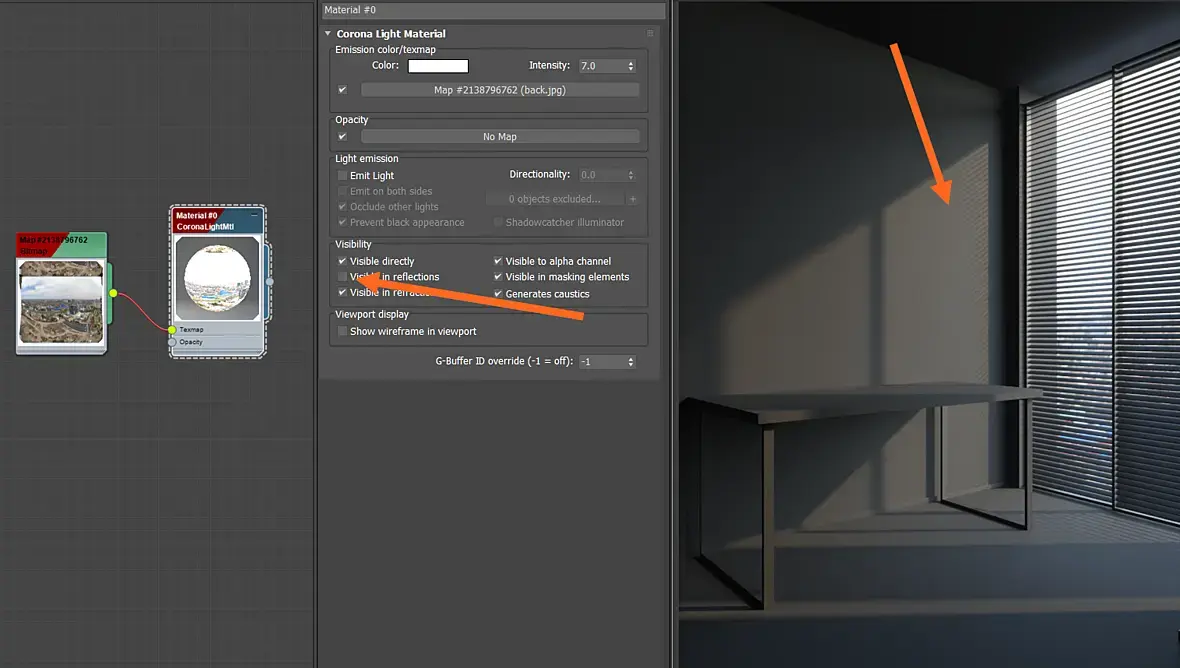The height and width of the screenshot is (668, 1180).
Task: Click the CoronaLightMtl sphere preview thumbnail
Action: (217, 278)
